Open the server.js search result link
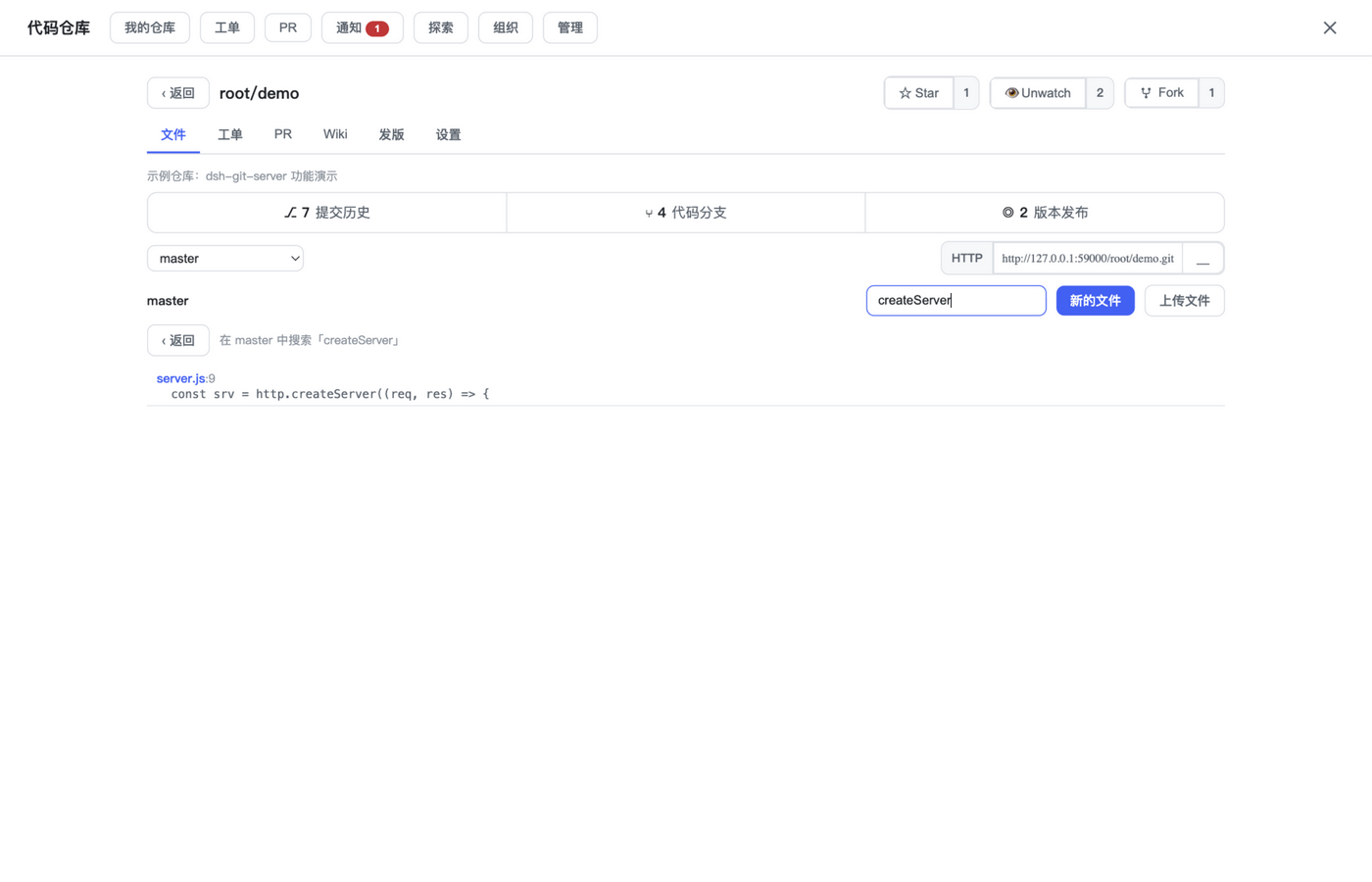This screenshot has width=1372, height=882. (x=181, y=378)
